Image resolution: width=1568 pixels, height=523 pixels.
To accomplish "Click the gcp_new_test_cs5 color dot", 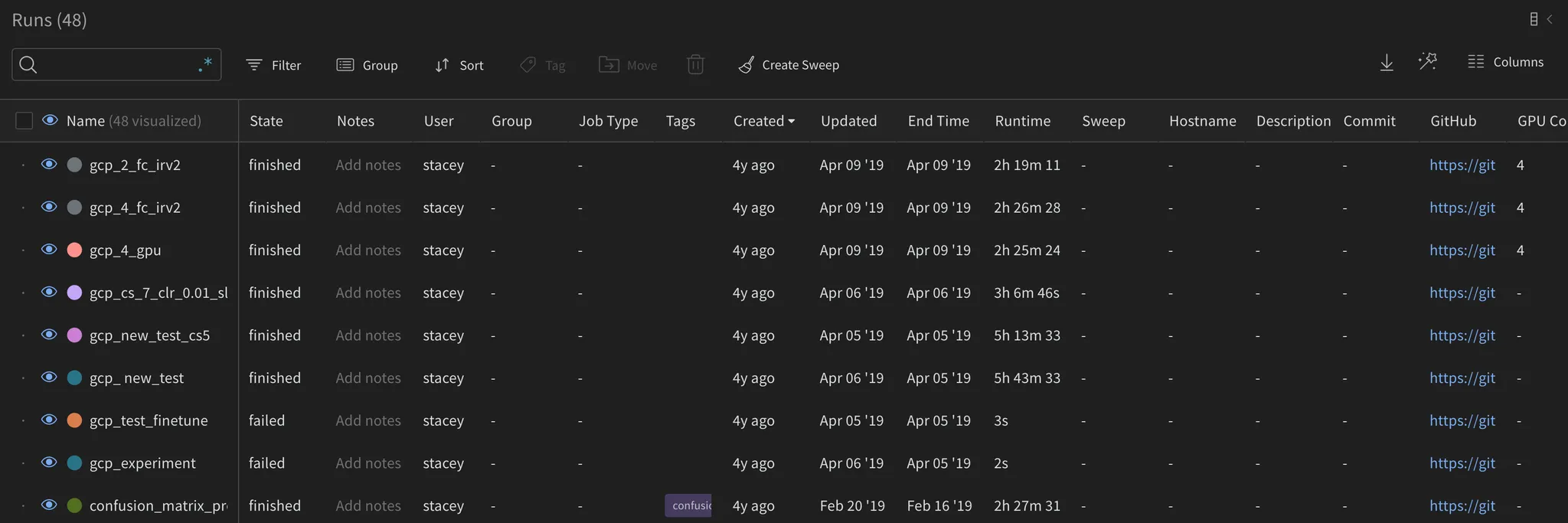I will 74,335.
